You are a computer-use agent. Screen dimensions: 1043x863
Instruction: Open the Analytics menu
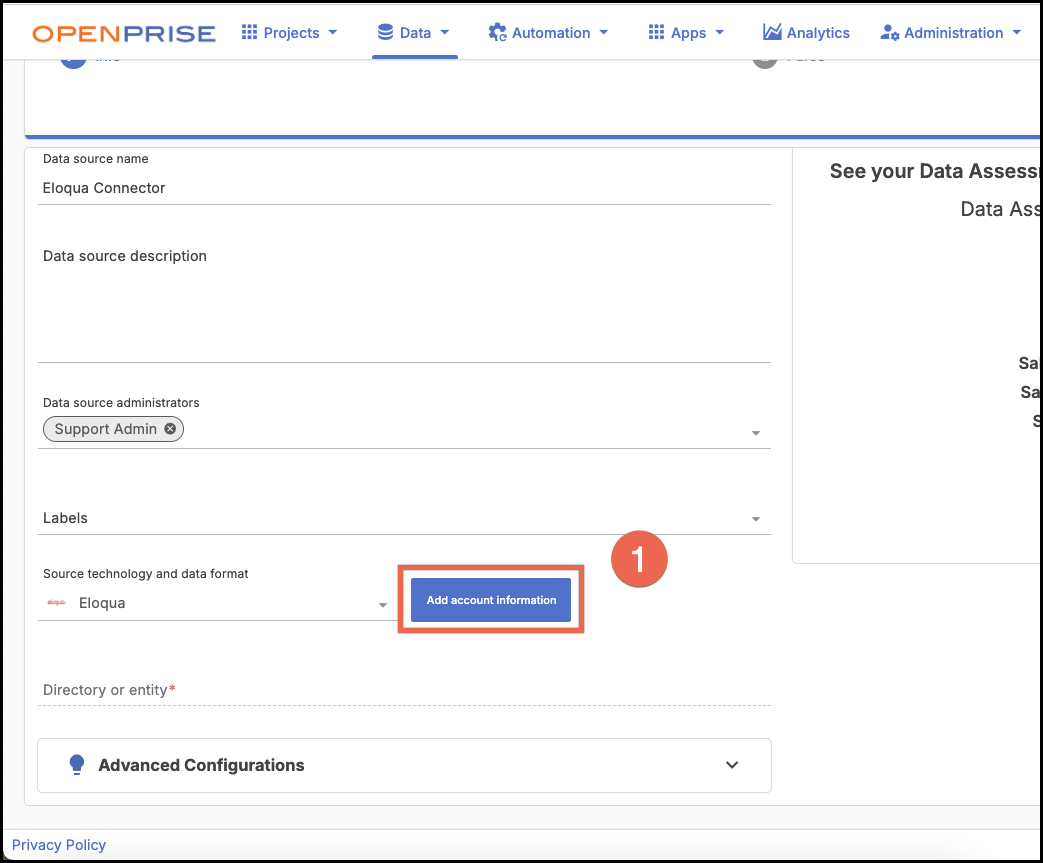point(806,33)
